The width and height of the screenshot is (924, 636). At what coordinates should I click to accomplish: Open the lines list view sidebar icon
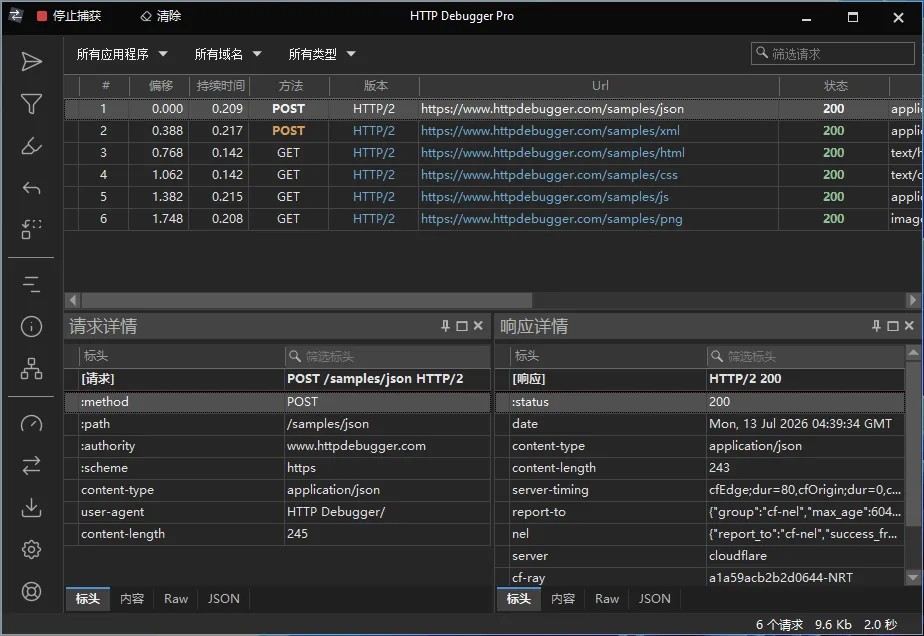tap(31, 285)
